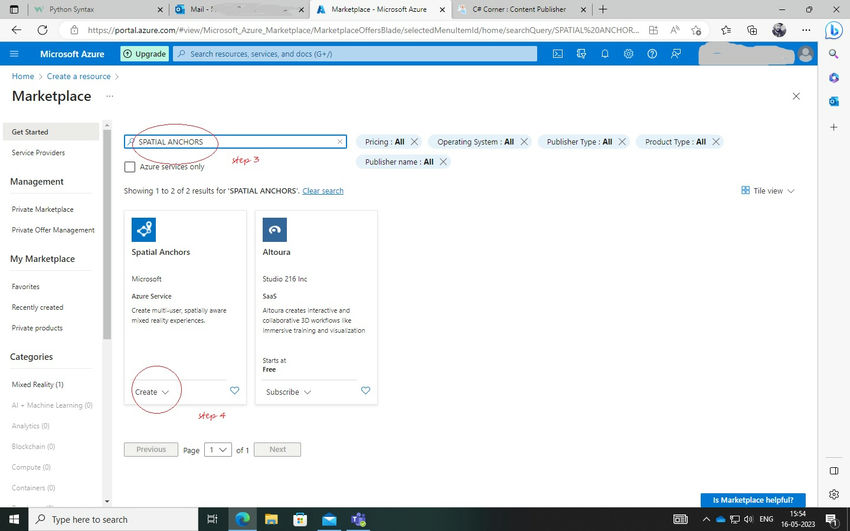This screenshot has width=850, height=531.
Task: Close the Marketplace blade
Action: [x=796, y=96]
